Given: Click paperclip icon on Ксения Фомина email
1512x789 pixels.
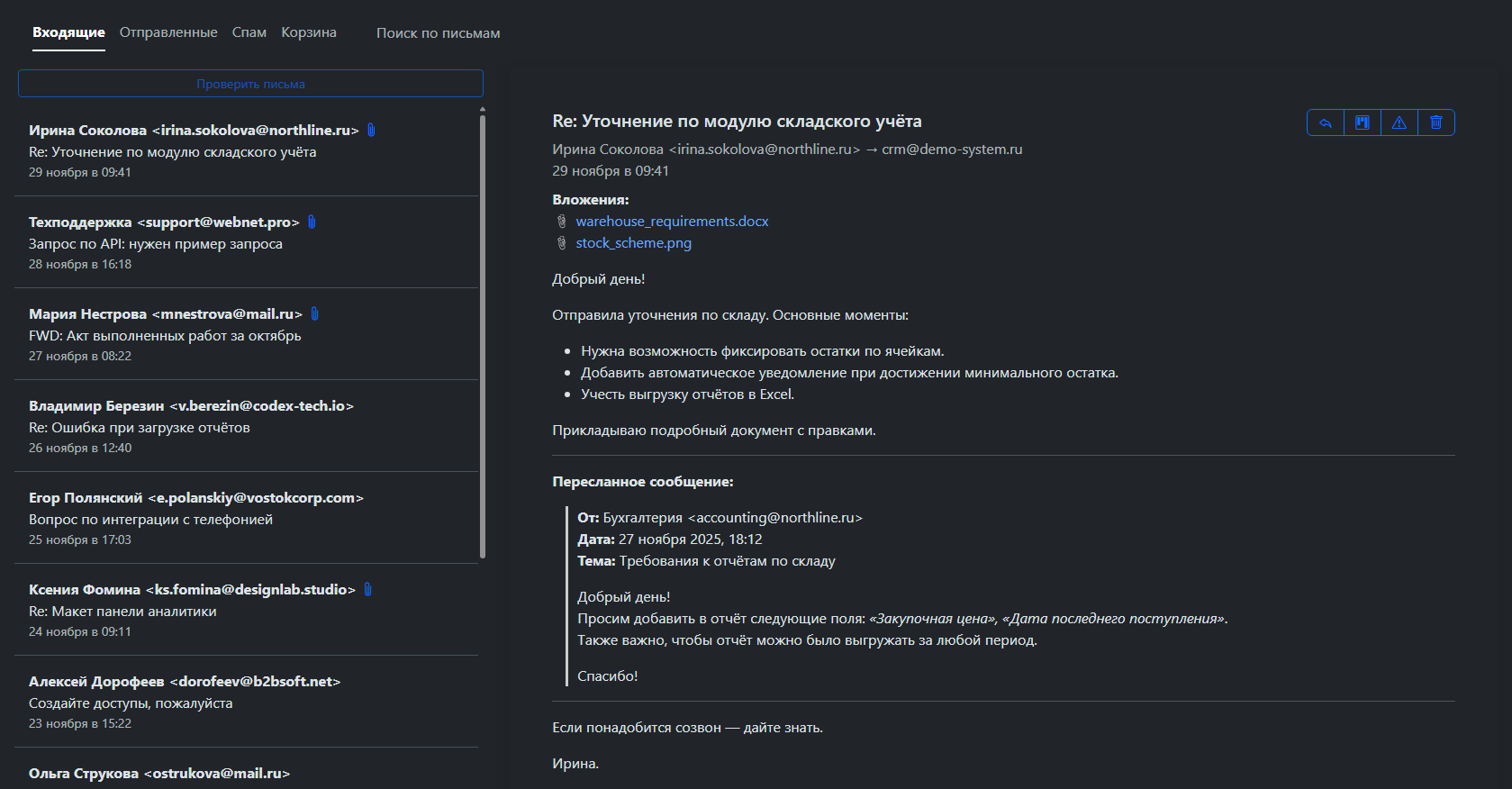Looking at the screenshot, I should [367, 589].
